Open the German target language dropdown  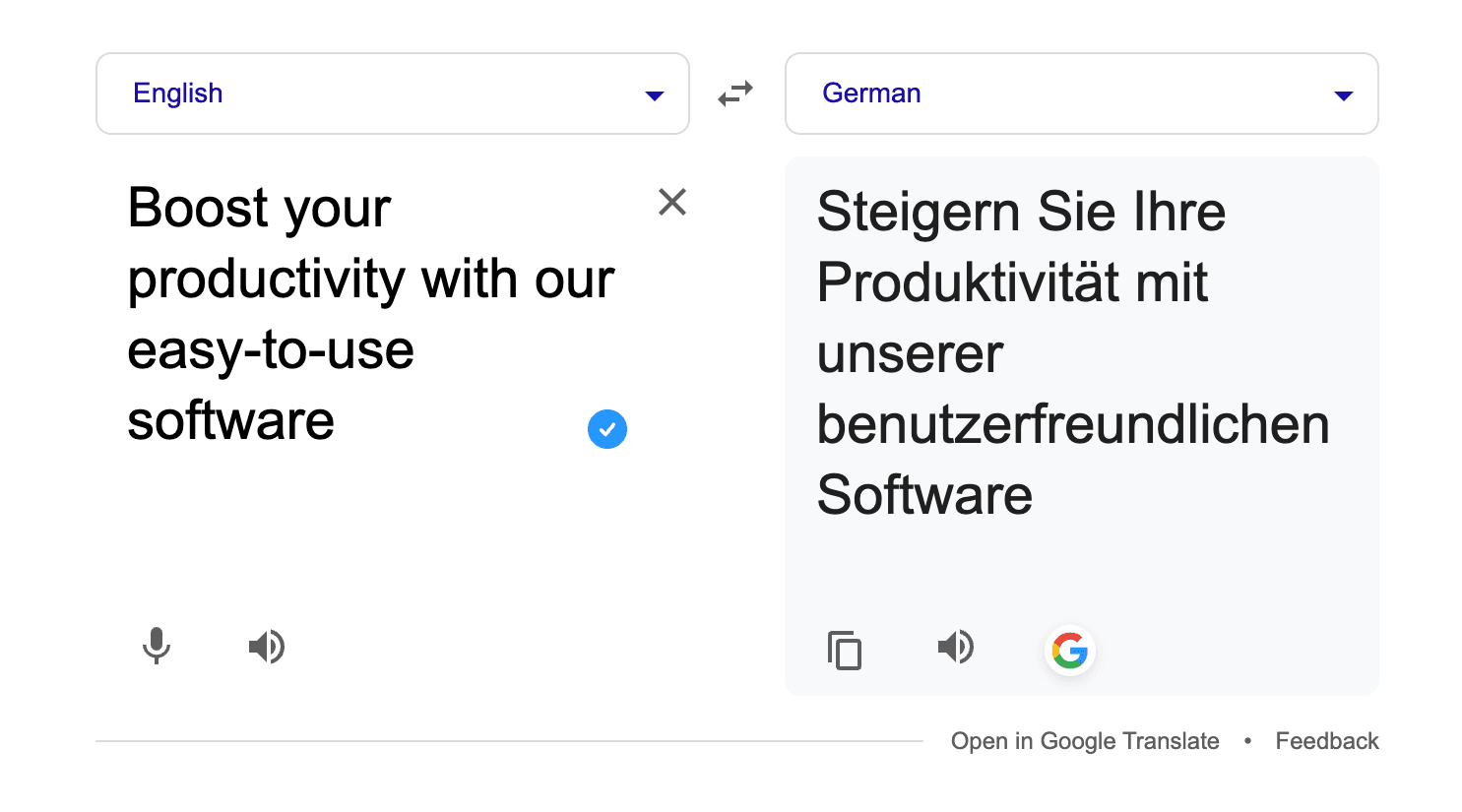pyautogui.click(x=1081, y=94)
